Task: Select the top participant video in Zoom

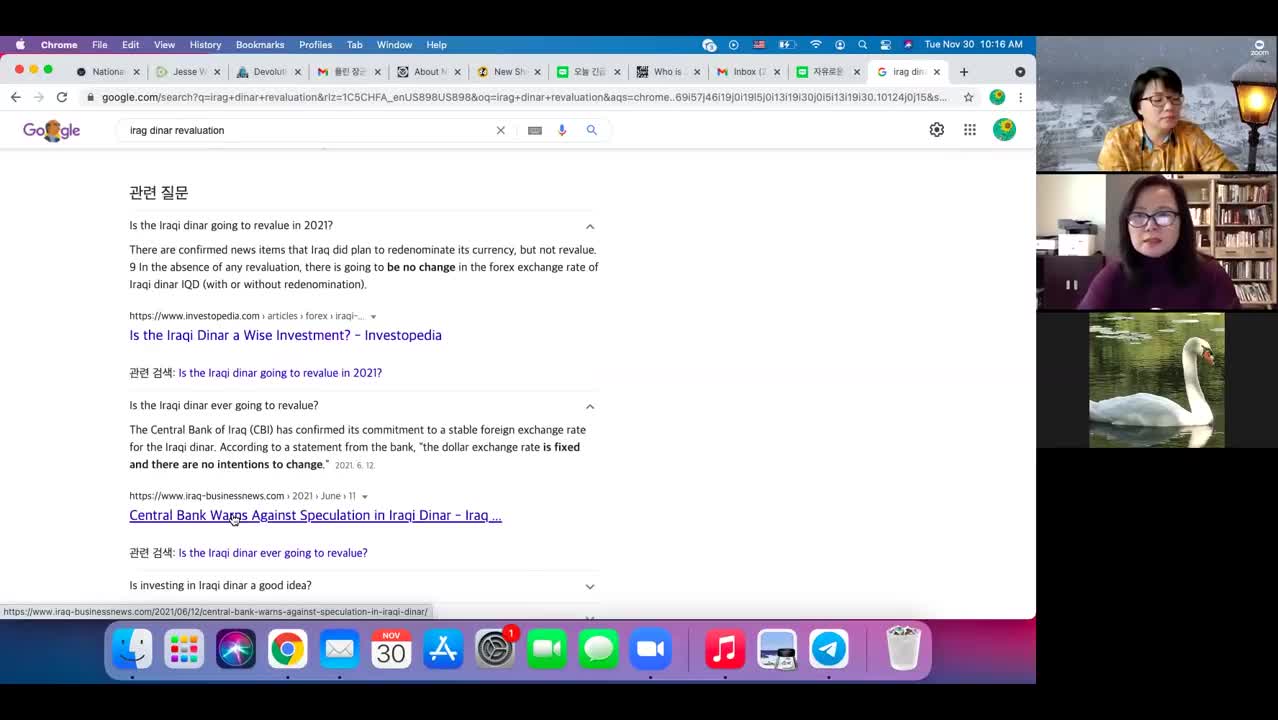Action: click(1157, 104)
